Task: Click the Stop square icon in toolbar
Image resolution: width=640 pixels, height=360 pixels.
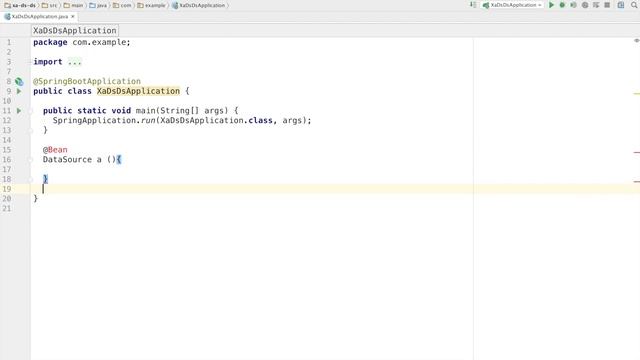Action: click(x=607, y=5)
